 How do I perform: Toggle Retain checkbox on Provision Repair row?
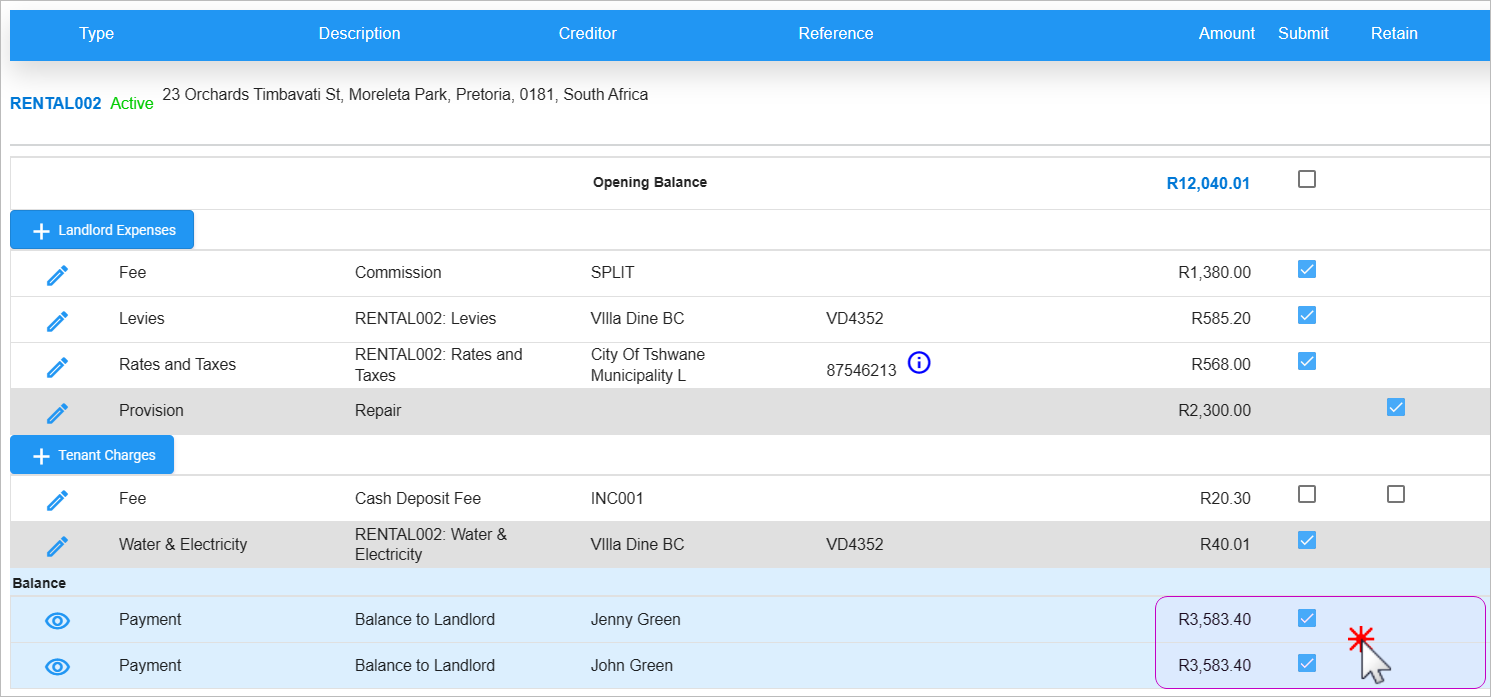1396,407
